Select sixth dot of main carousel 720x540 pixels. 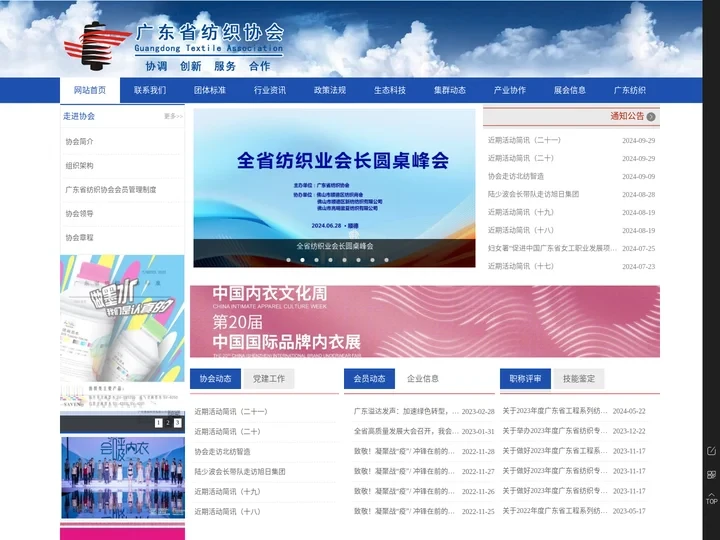[x=358, y=260]
